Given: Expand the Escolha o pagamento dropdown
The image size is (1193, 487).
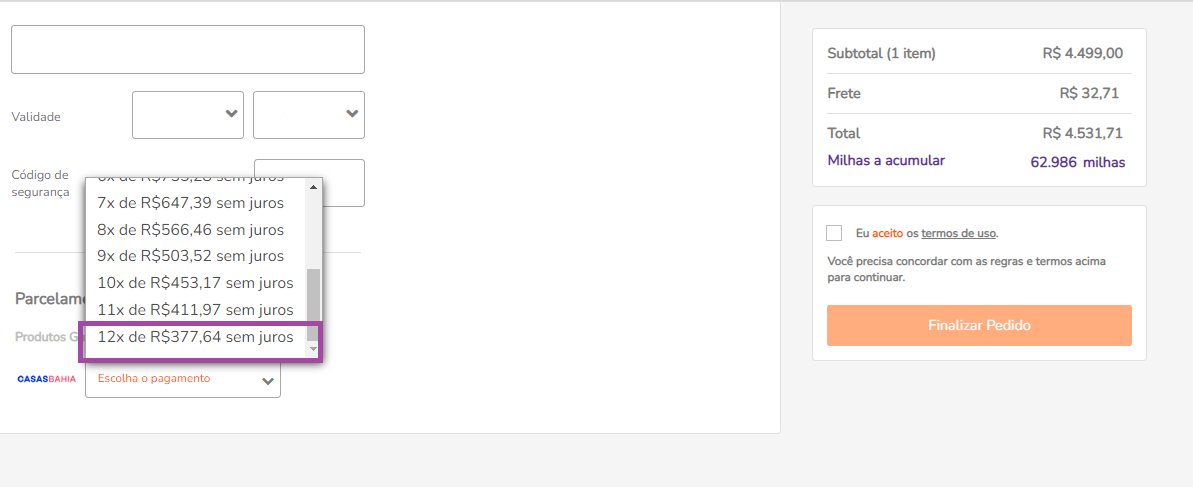Looking at the screenshot, I should click(183, 379).
